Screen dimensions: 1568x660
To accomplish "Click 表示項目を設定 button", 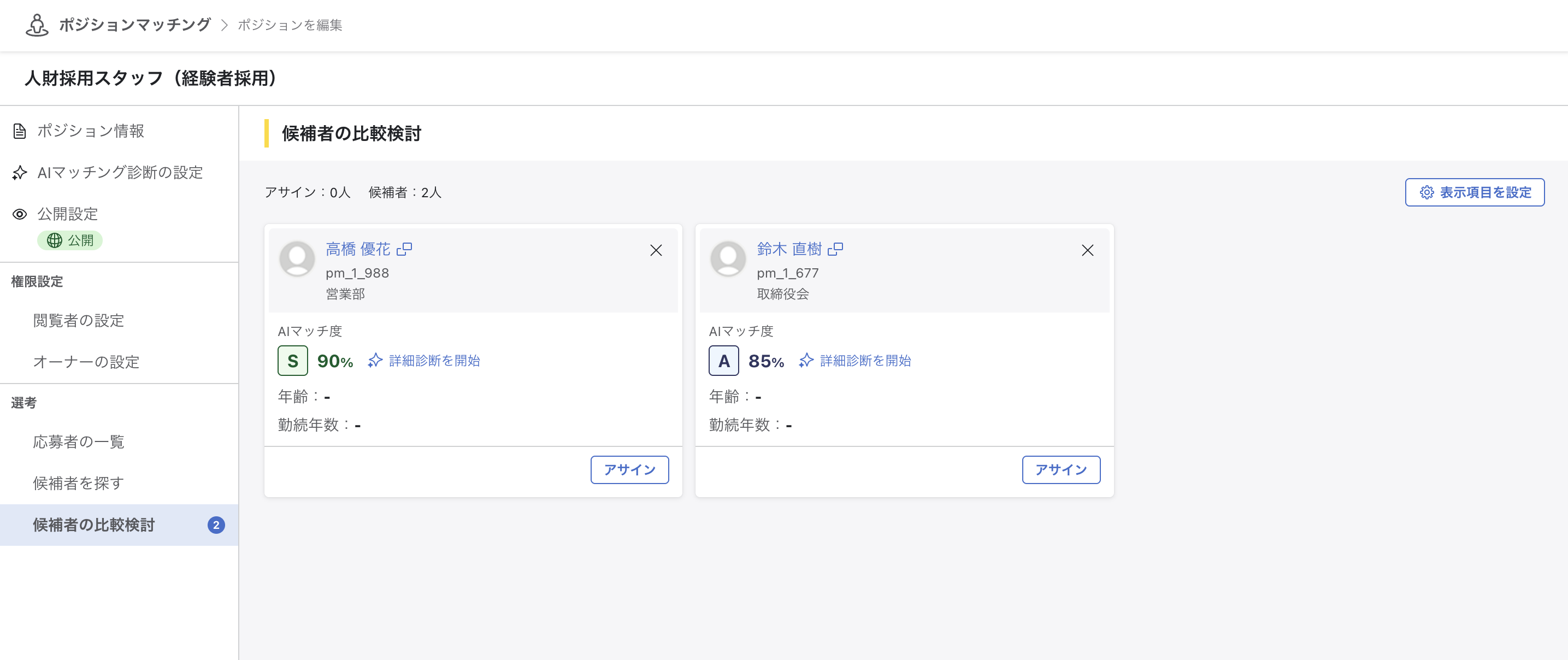I will (1474, 192).
